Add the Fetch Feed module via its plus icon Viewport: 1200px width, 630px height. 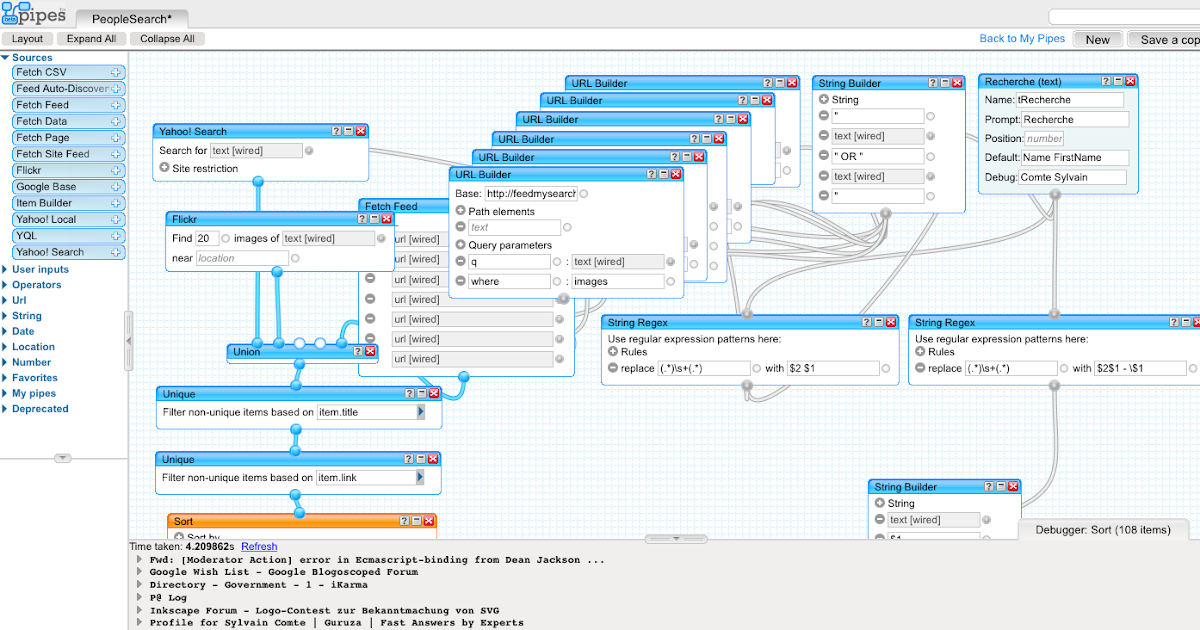point(116,105)
